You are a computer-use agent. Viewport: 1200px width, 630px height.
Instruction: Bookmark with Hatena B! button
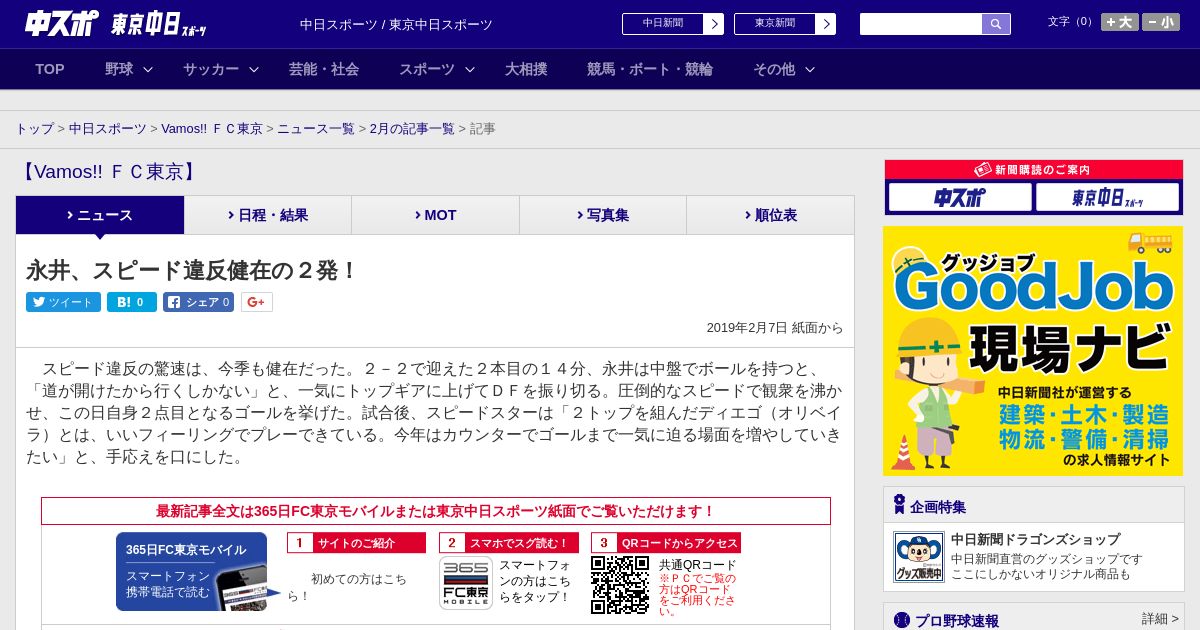(x=132, y=302)
